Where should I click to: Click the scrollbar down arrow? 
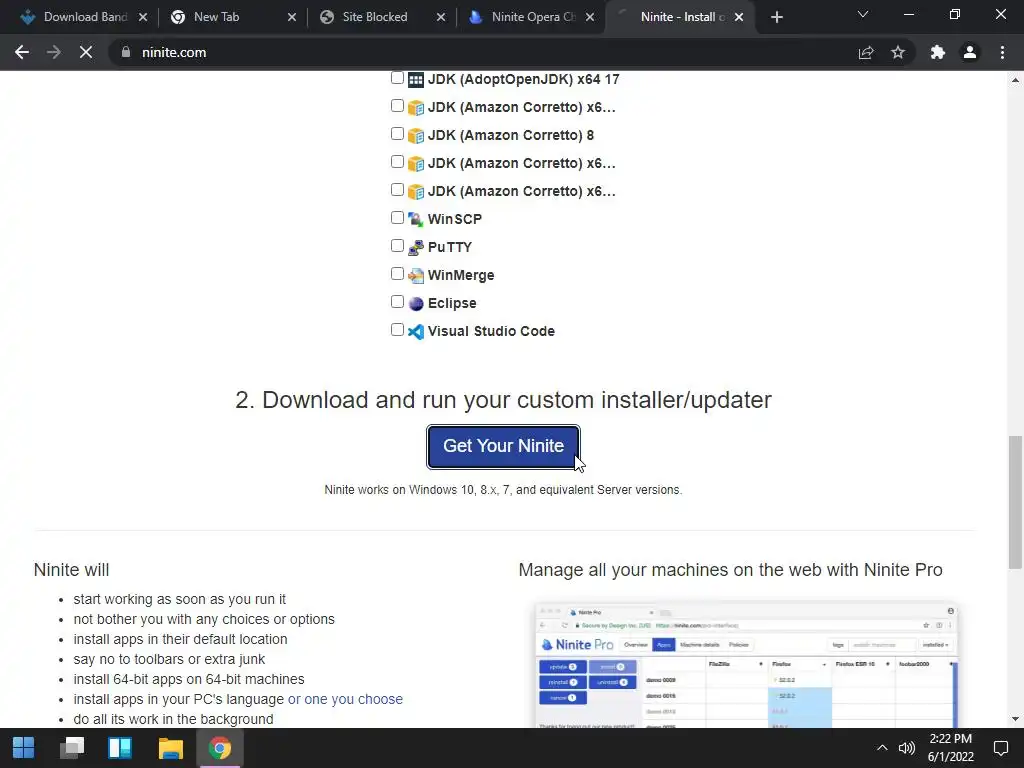click(1015, 719)
